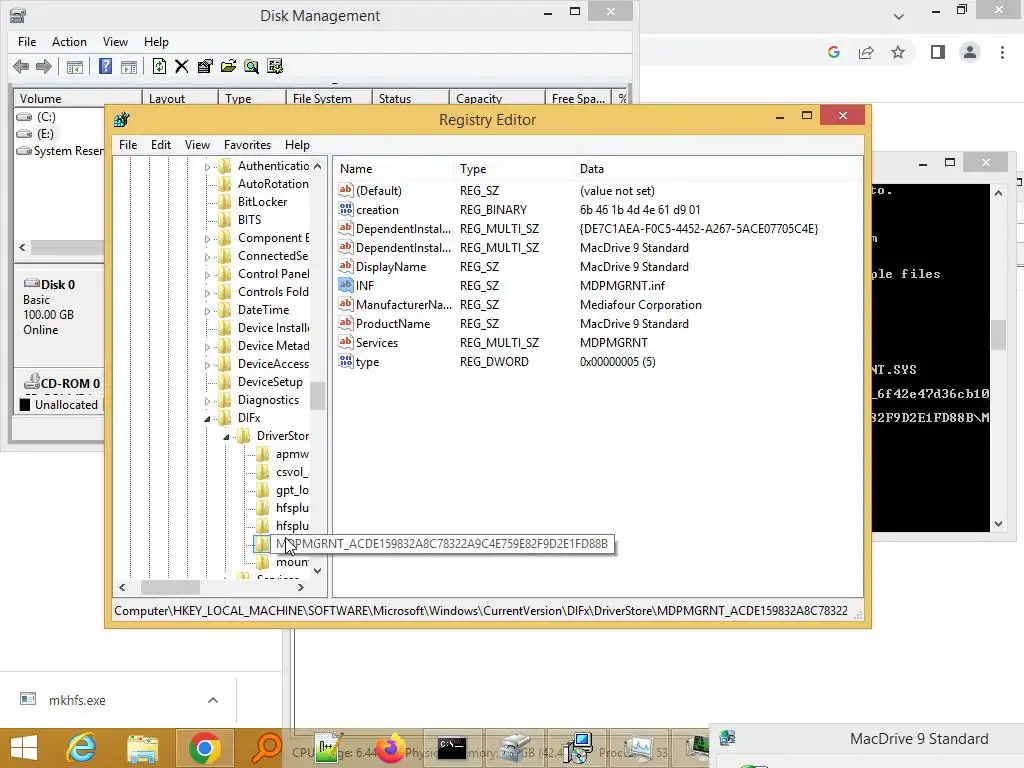Click Show/Hide Action Pane toolbar icon

click(129, 67)
